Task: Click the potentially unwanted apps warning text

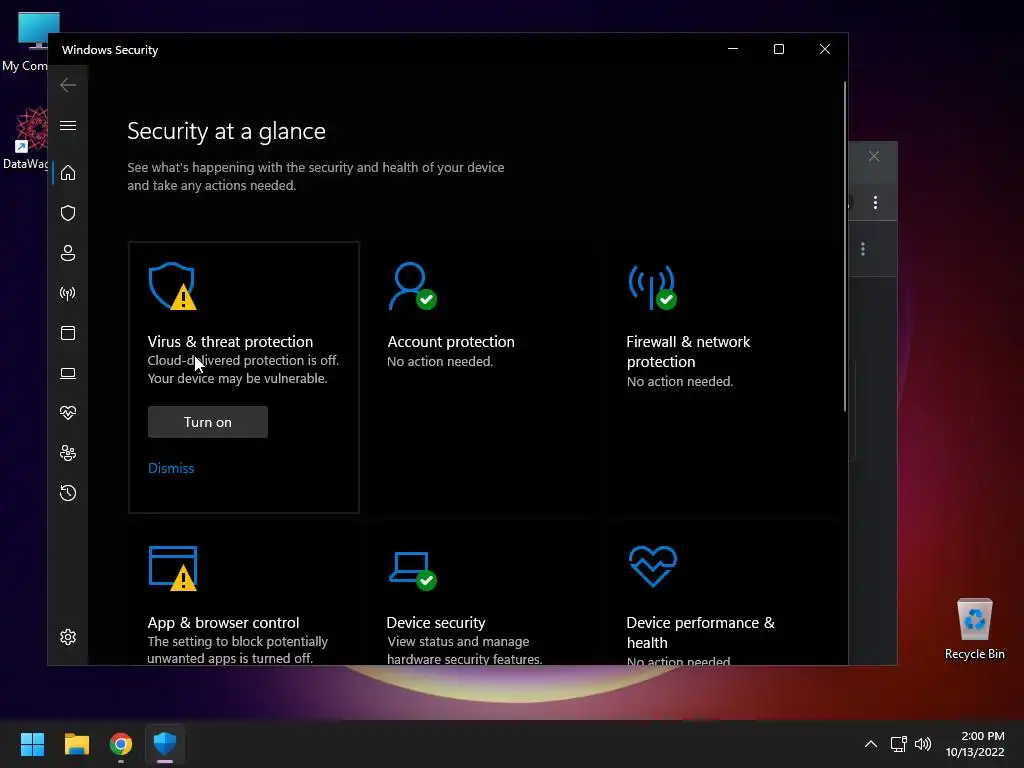Action: pyautogui.click(x=238, y=650)
